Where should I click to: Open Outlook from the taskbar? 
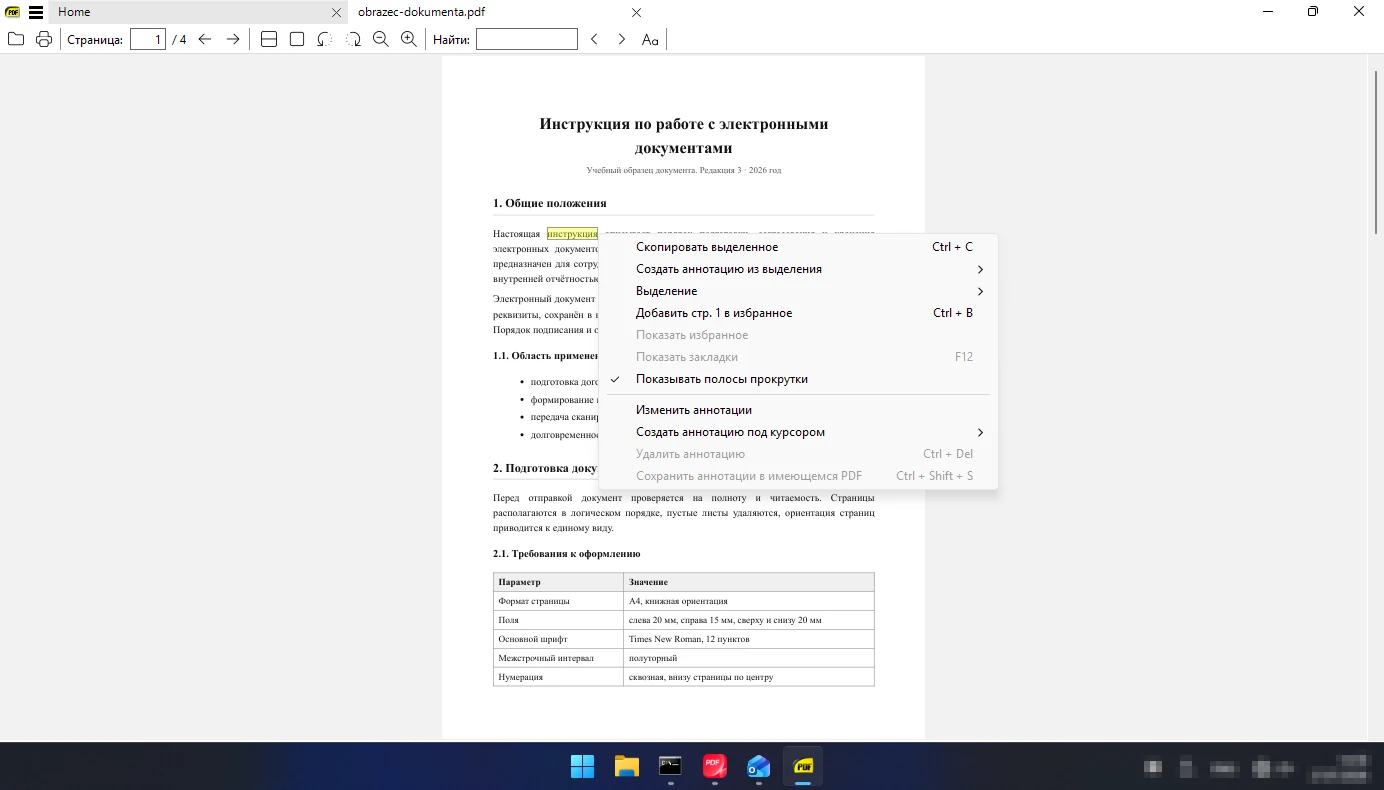[759, 767]
